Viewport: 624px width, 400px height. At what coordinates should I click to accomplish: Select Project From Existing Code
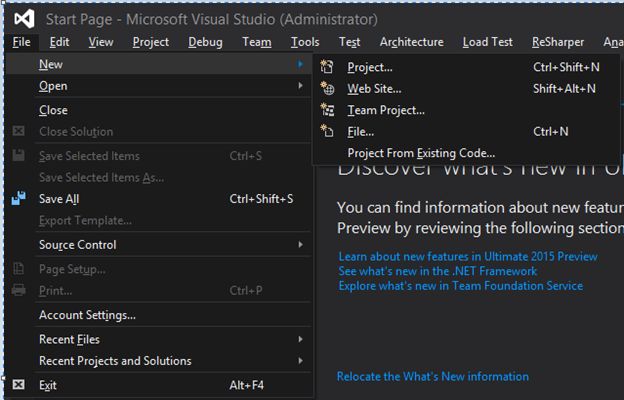pyautogui.click(x=421, y=153)
